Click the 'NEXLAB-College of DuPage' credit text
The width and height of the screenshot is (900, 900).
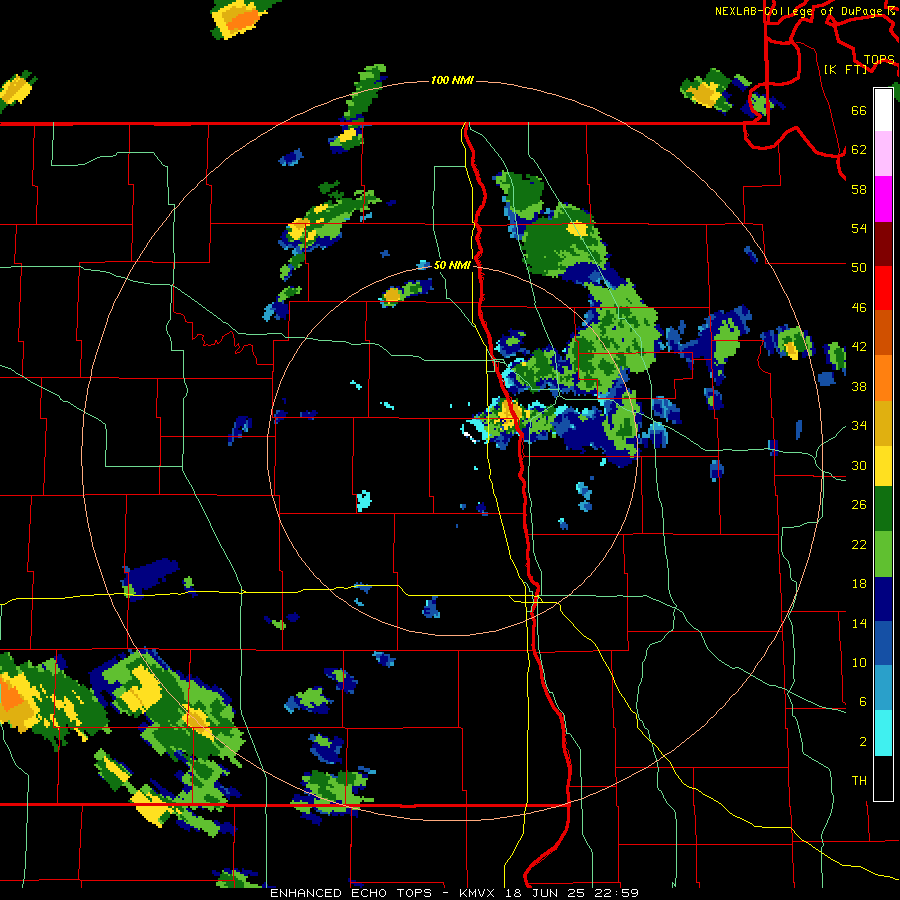[x=801, y=11]
